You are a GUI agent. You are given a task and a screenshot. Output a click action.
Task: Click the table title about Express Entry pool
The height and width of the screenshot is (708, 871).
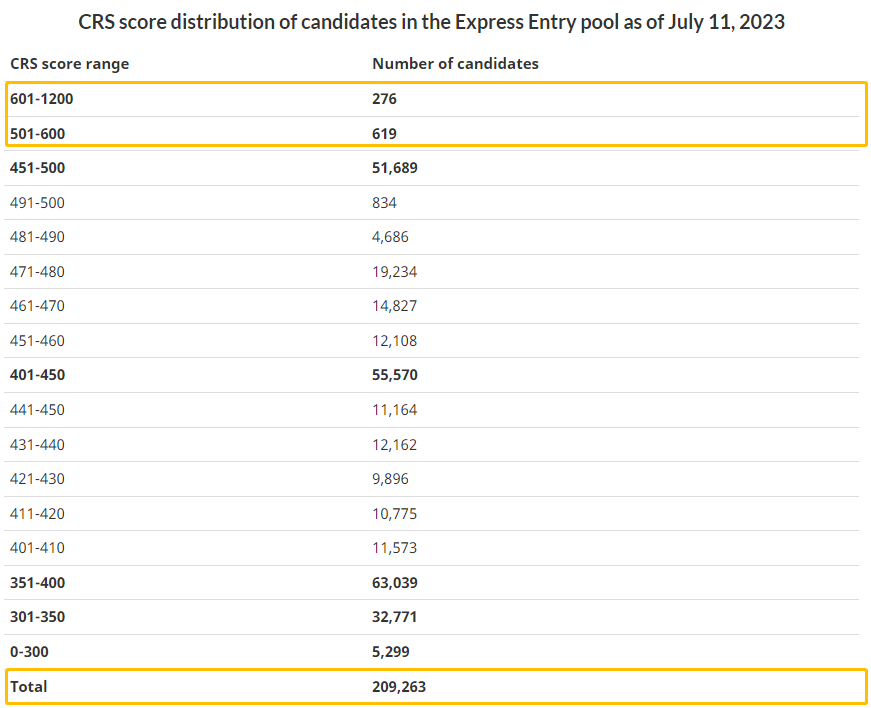pos(432,22)
